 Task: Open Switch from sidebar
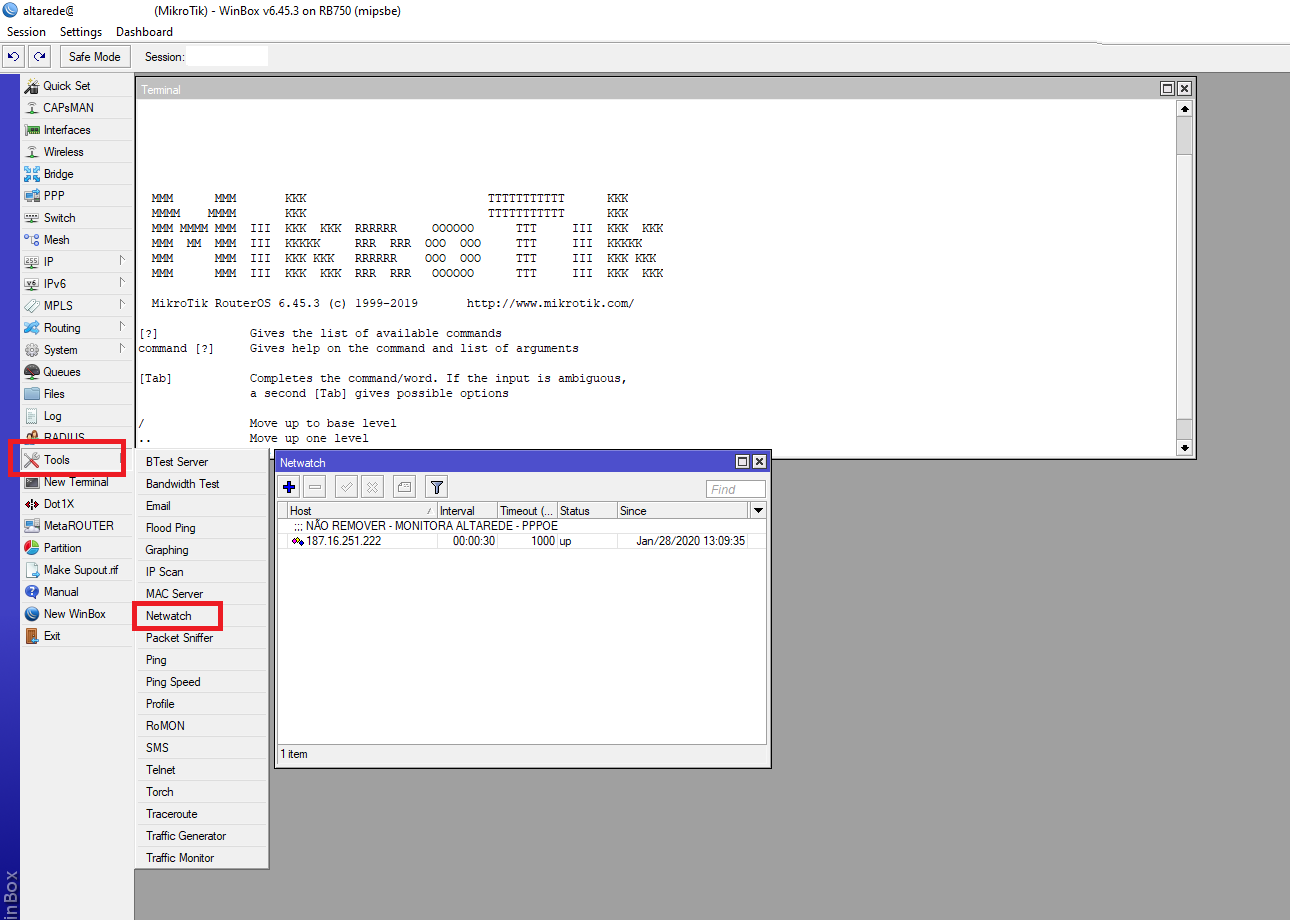click(77, 218)
